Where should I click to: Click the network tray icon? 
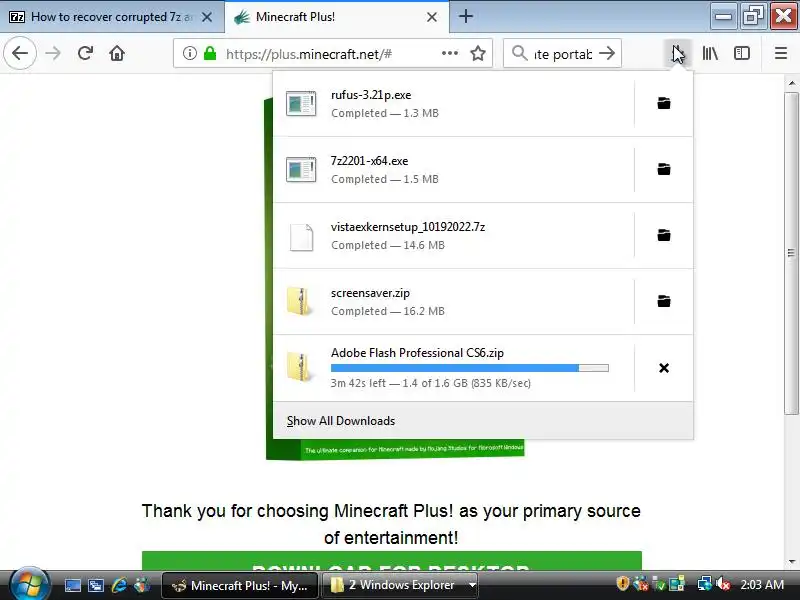click(x=704, y=584)
